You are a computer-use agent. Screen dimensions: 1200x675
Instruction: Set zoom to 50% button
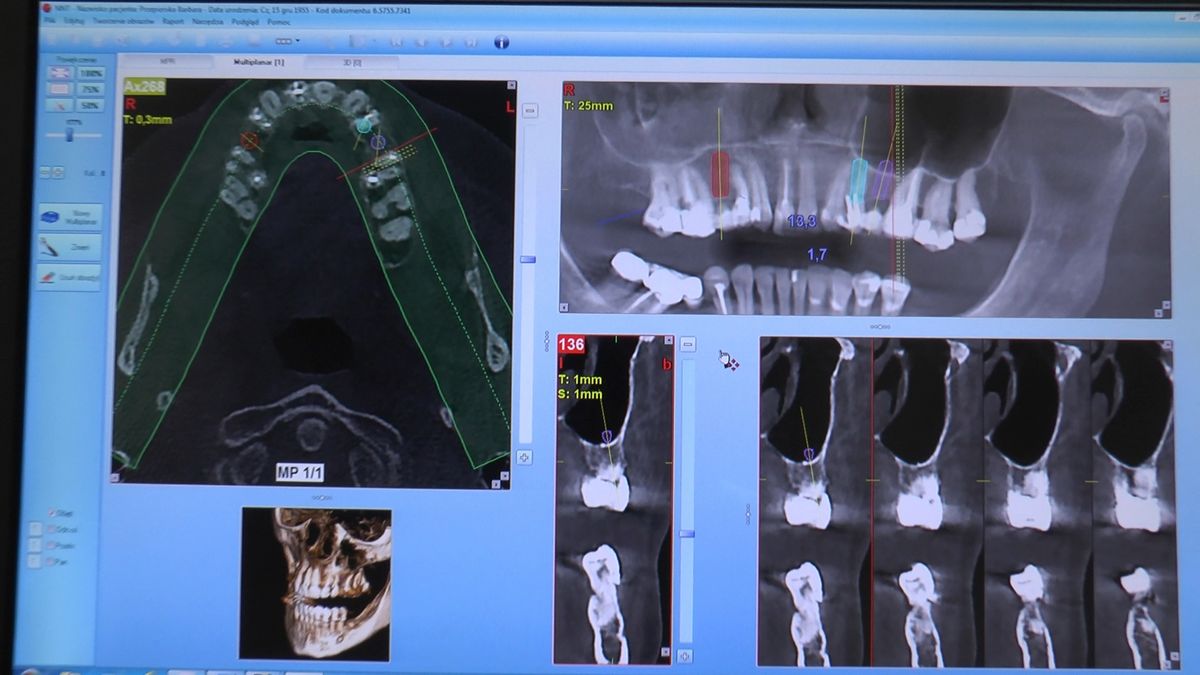pyautogui.click(x=91, y=104)
